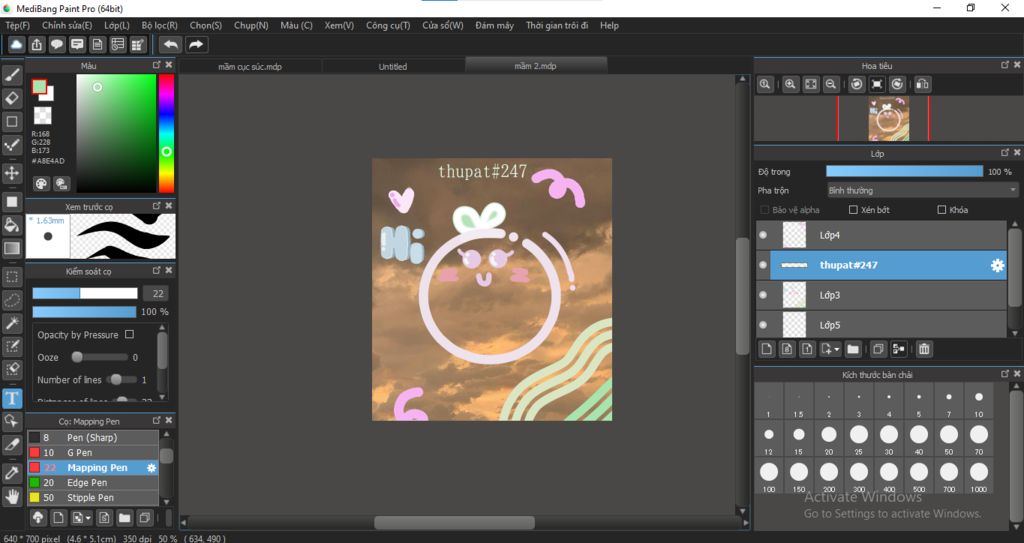Select the Lớp5 layer row
Viewport: 1024px width, 543px height.
(882, 325)
